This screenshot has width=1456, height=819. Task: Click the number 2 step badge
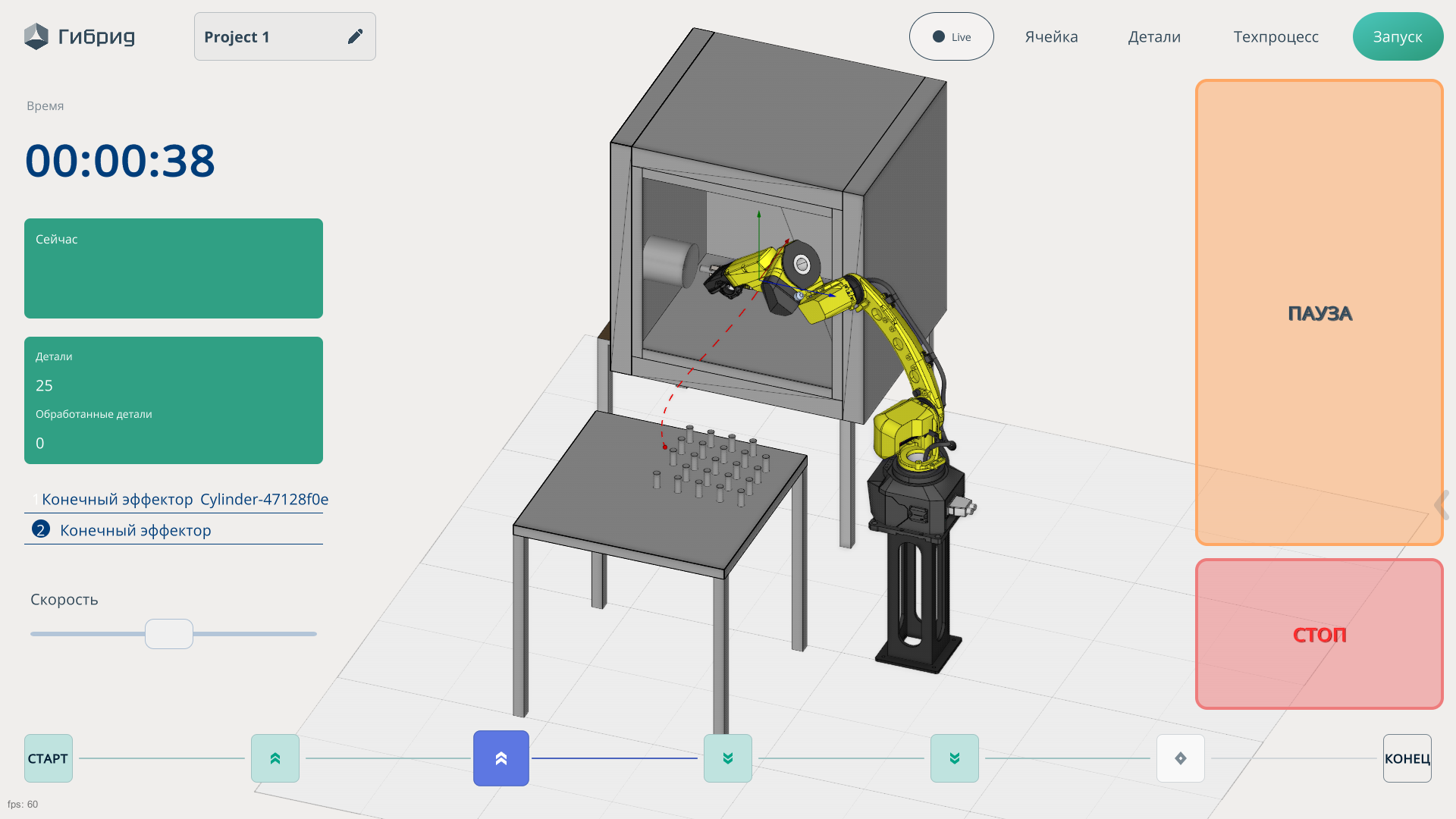click(x=41, y=529)
